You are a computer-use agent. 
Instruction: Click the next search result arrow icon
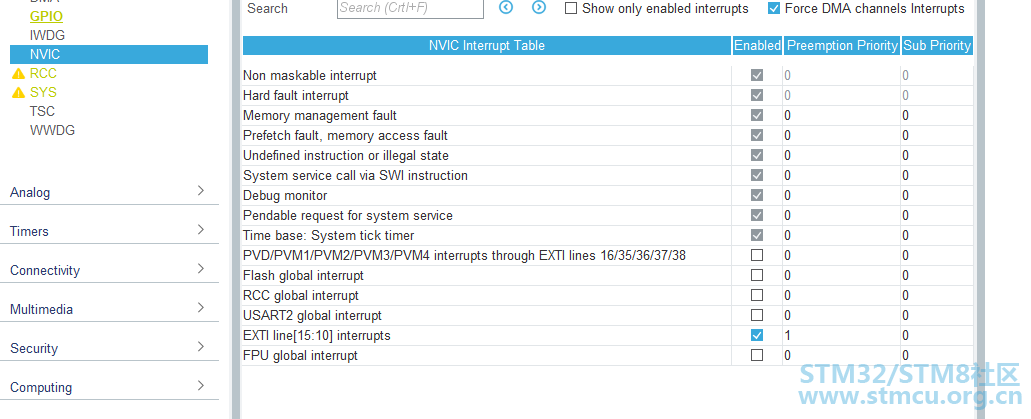click(x=539, y=7)
